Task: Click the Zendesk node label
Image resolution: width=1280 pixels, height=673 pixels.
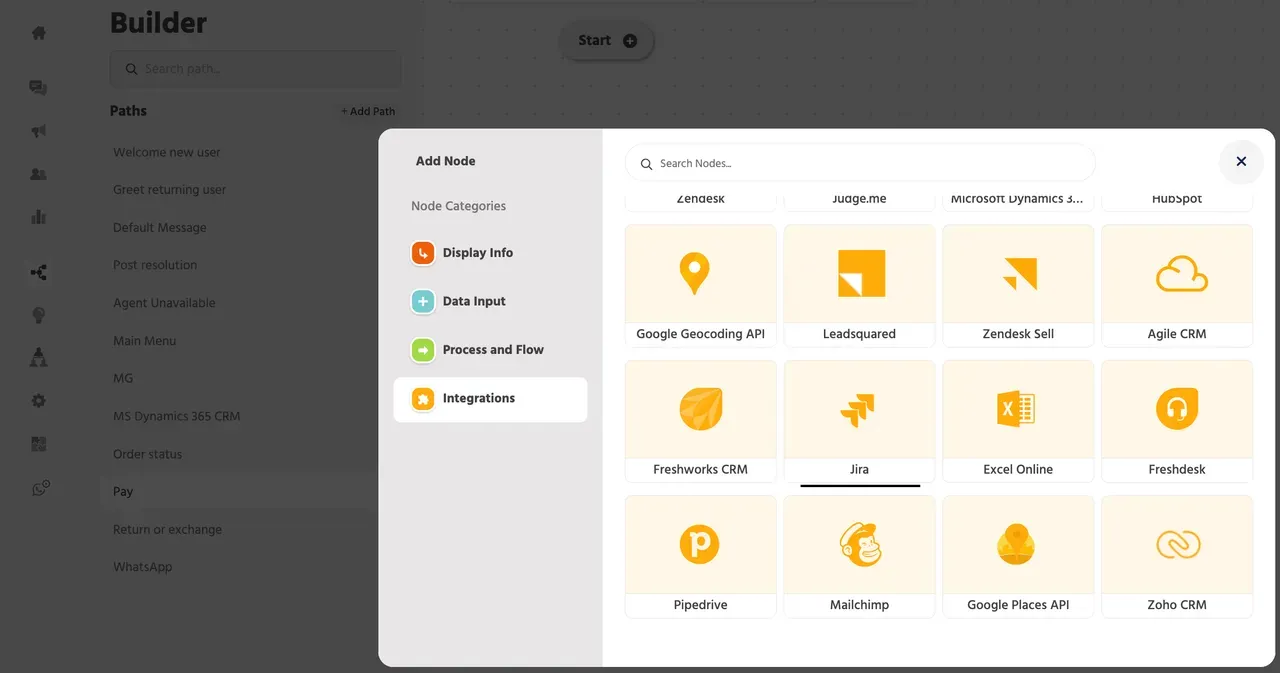Action: click(700, 199)
